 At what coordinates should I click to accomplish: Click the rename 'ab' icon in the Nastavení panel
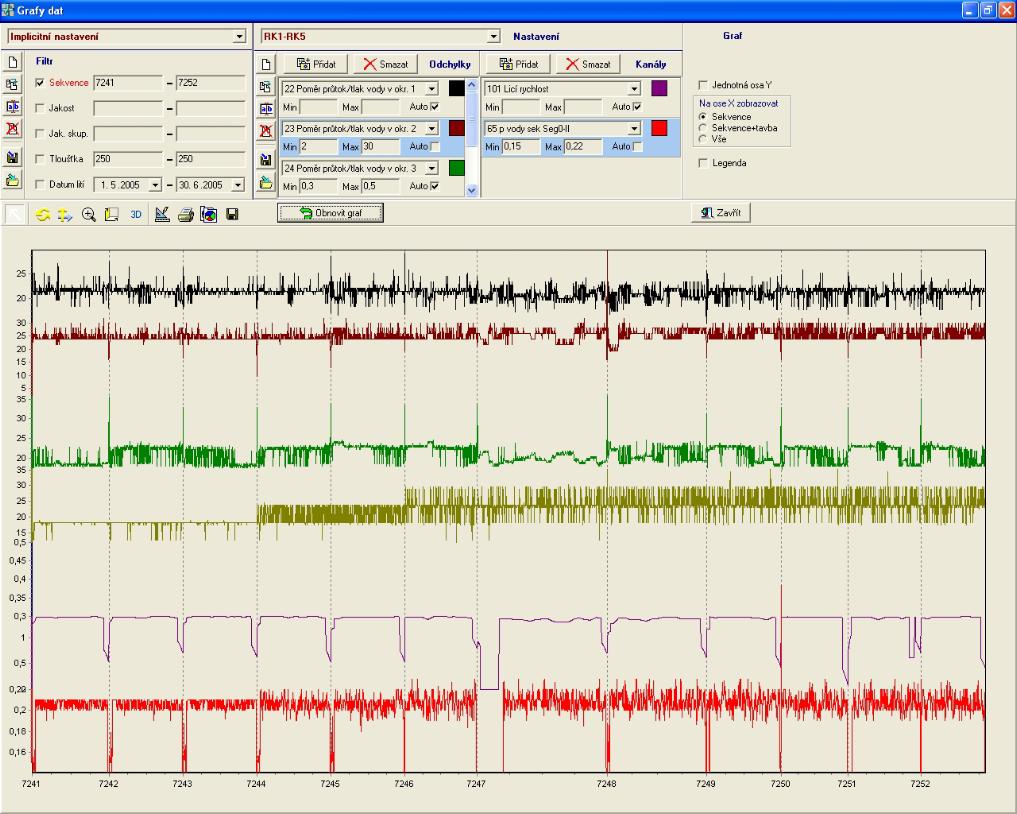266,109
